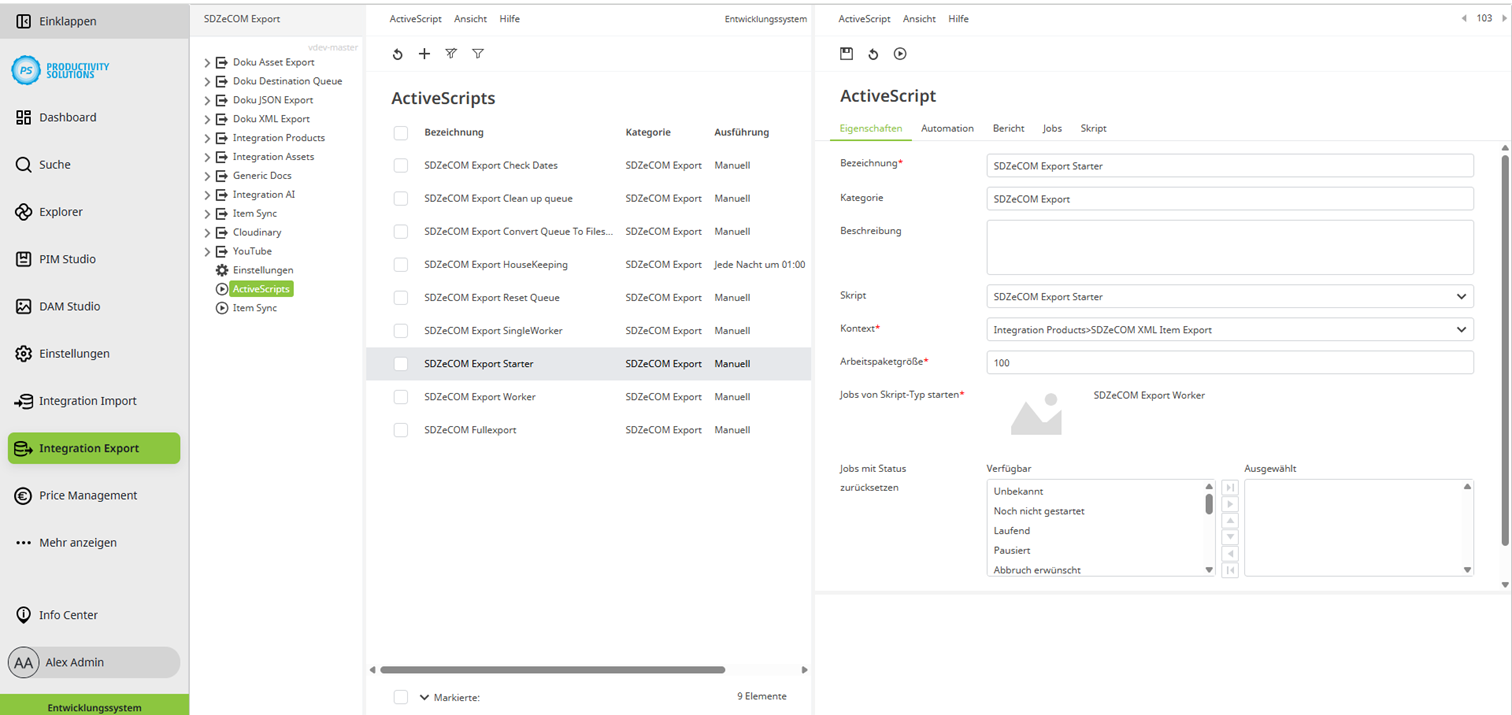Open the Skript dropdown
This screenshot has width=1512, height=715.
[x=1229, y=296]
